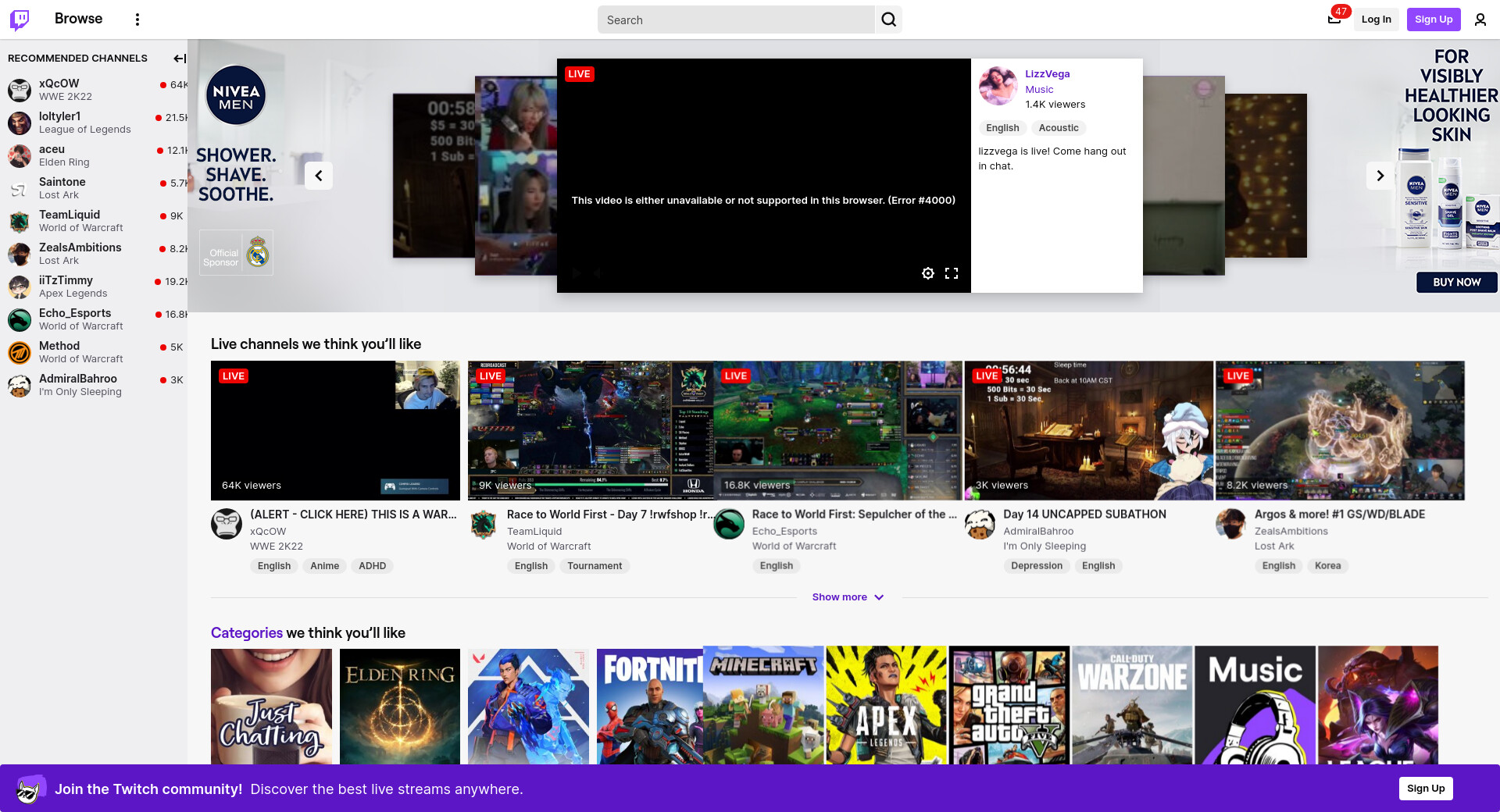Open the Elden Ring category thumbnail

[400, 706]
